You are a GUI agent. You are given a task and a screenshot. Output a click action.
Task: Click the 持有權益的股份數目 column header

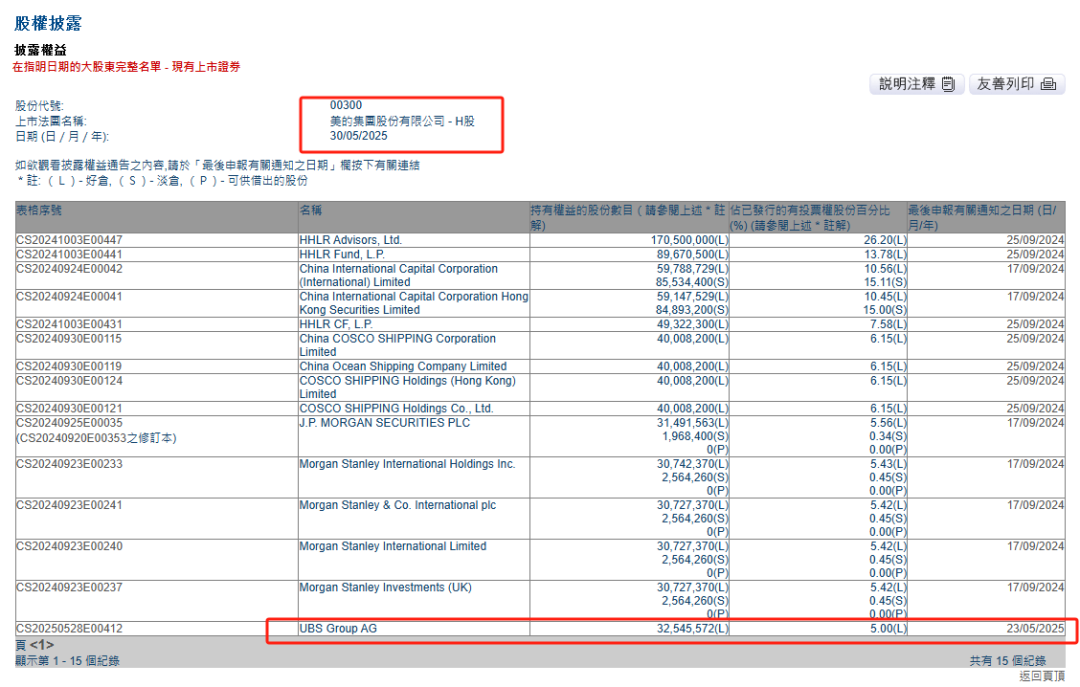click(x=628, y=217)
